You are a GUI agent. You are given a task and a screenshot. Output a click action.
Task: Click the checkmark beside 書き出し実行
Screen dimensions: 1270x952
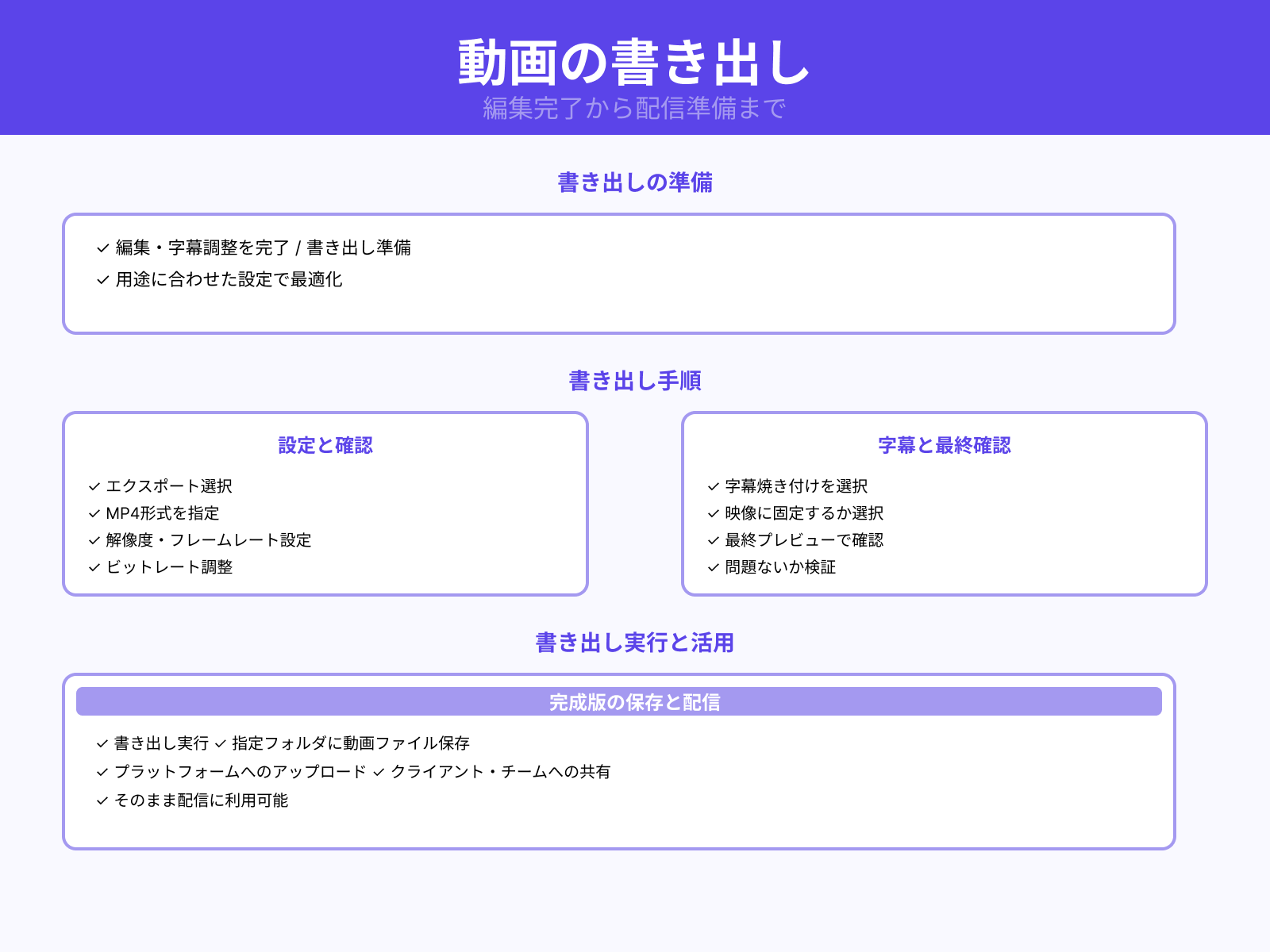point(101,743)
